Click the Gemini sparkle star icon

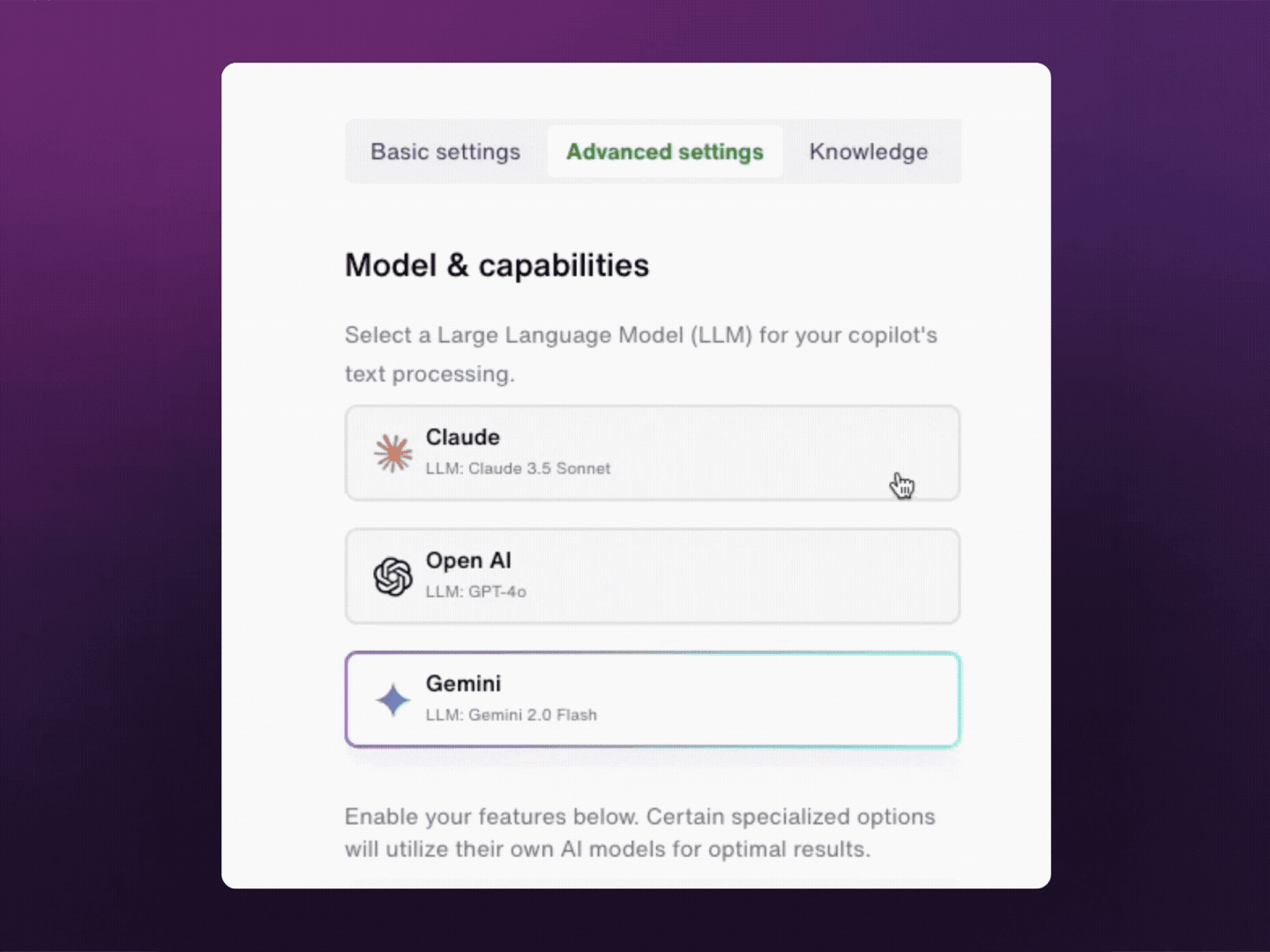(x=392, y=700)
